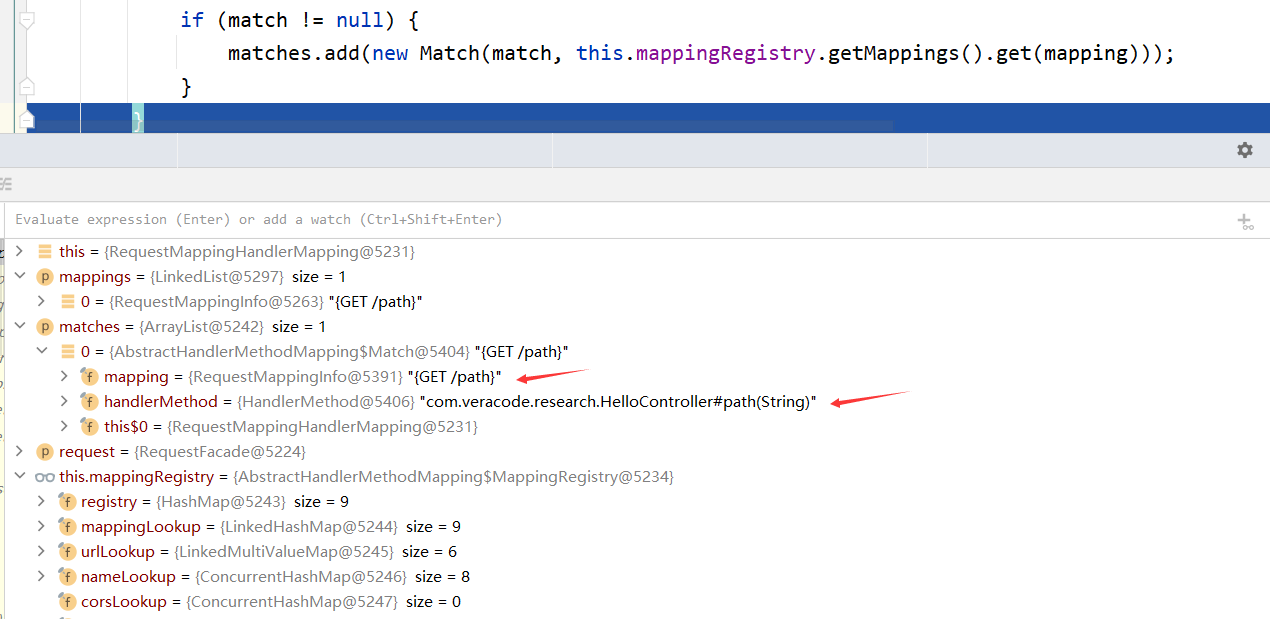Click the mappingRegistry field reference in code
1270x619 pixels.
724,53
